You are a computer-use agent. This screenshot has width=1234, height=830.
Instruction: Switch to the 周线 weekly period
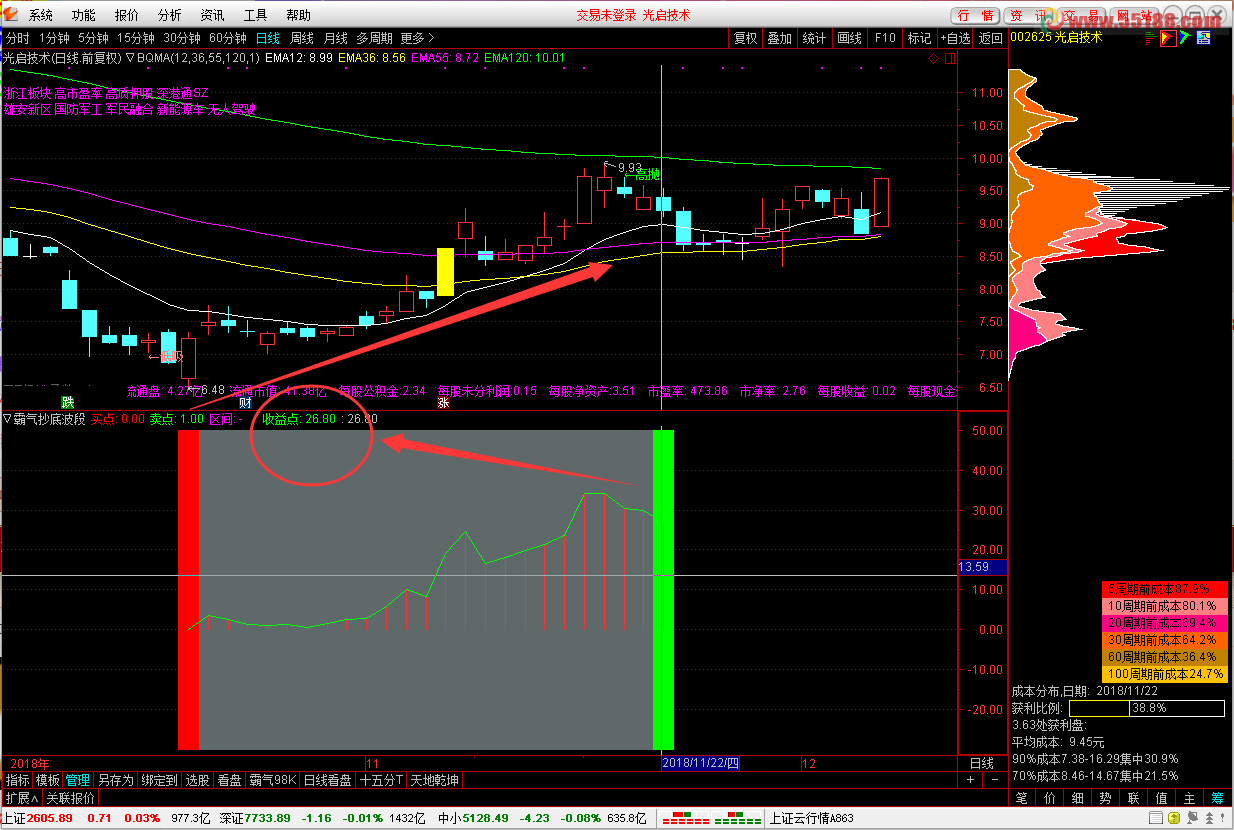click(x=302, y=38)
